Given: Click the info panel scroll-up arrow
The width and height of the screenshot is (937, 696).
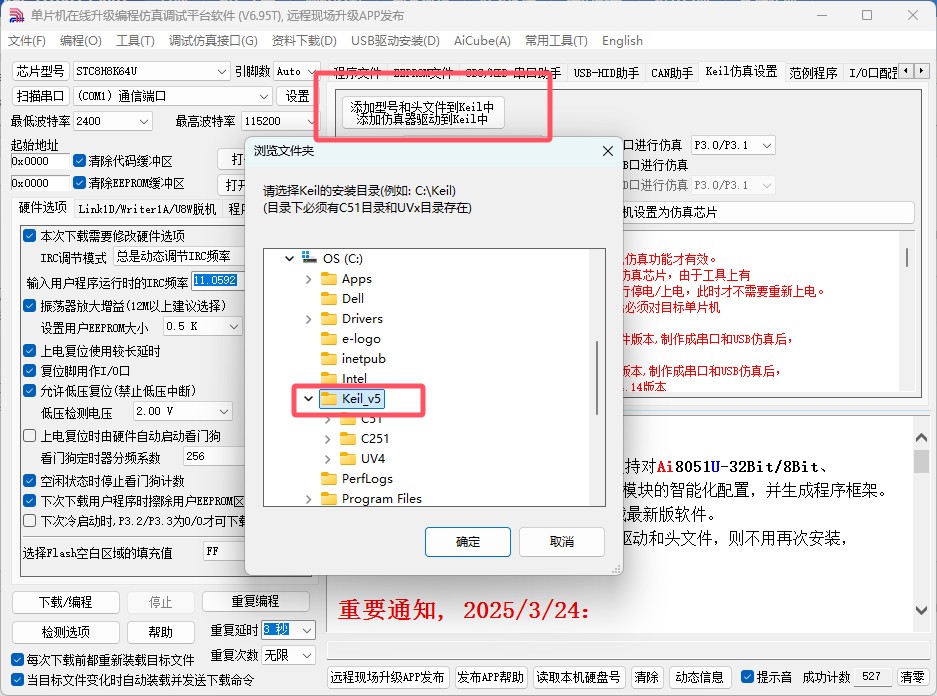Looking at the screenshot, I should (x=921, y=438).
